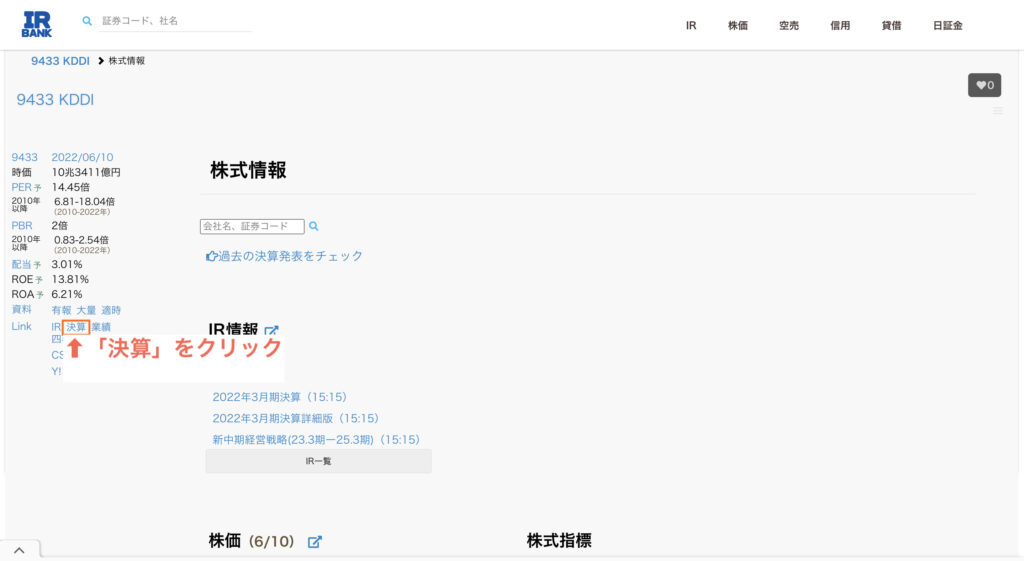Click the 適時 document link
1024x561 pixels.
(x=111, y=310)
